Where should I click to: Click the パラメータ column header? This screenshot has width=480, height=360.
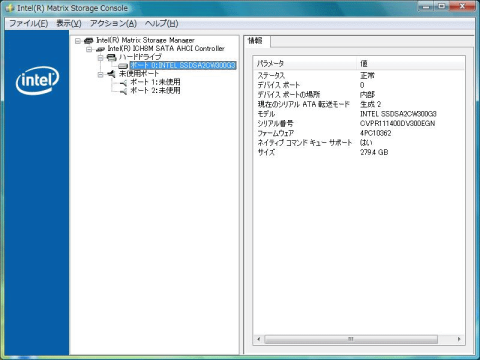(x=305, y=63)
